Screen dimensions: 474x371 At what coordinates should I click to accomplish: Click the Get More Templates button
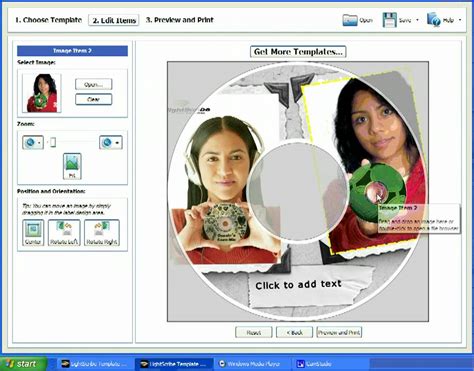(298, 52)
